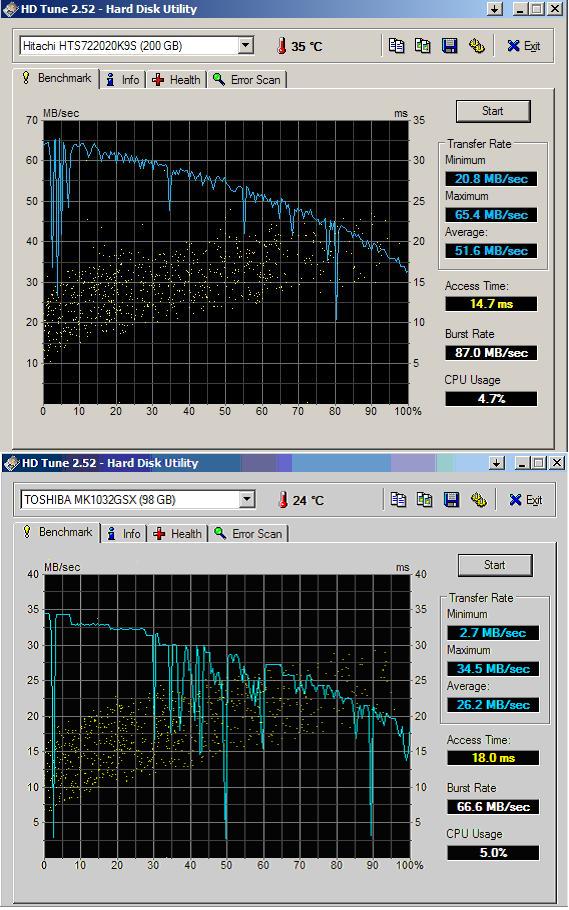Viewport: 569px width, 910px height.
Task: Copy text icon in TOSHIBA window toolbar
Action: pyautogui.click(x=398, y=500)
